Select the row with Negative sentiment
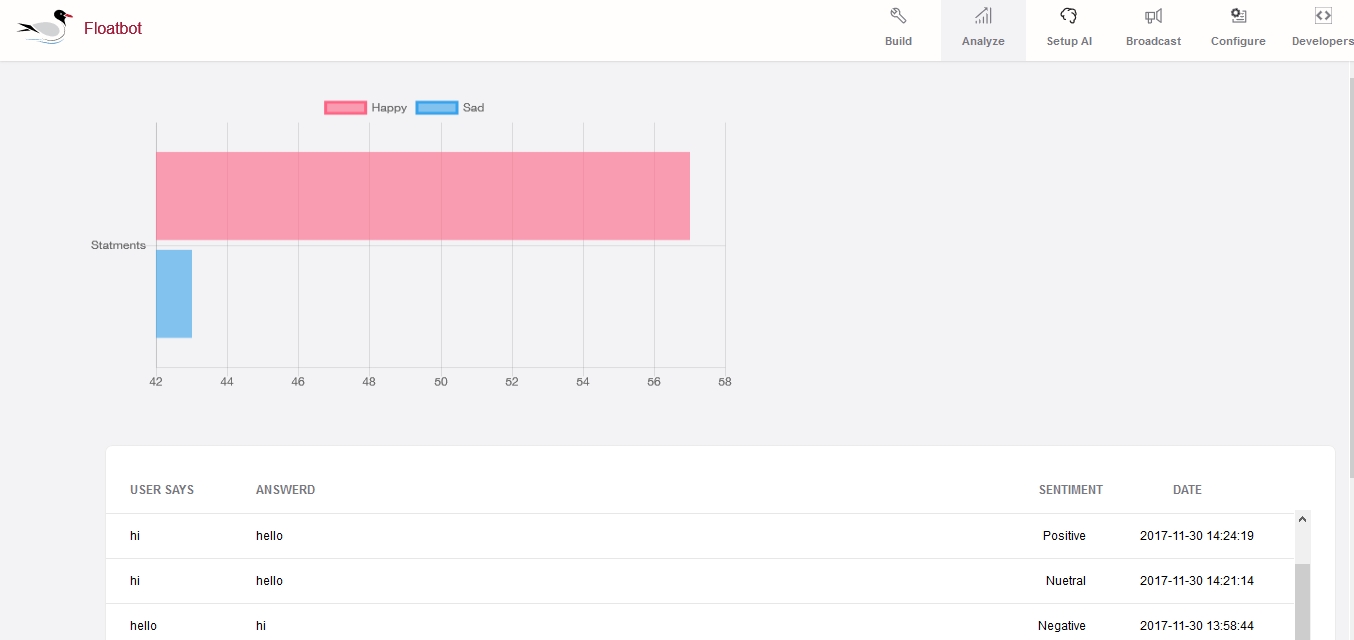 point(600,625)
